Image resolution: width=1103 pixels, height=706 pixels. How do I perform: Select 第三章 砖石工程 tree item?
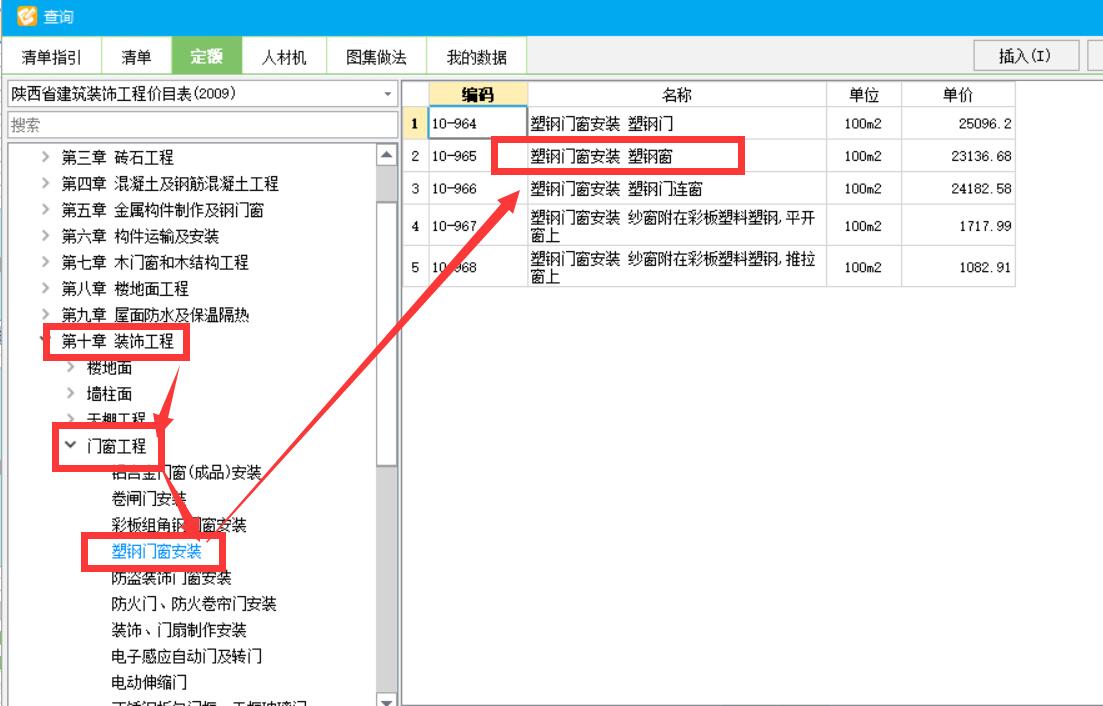(117, 157)
